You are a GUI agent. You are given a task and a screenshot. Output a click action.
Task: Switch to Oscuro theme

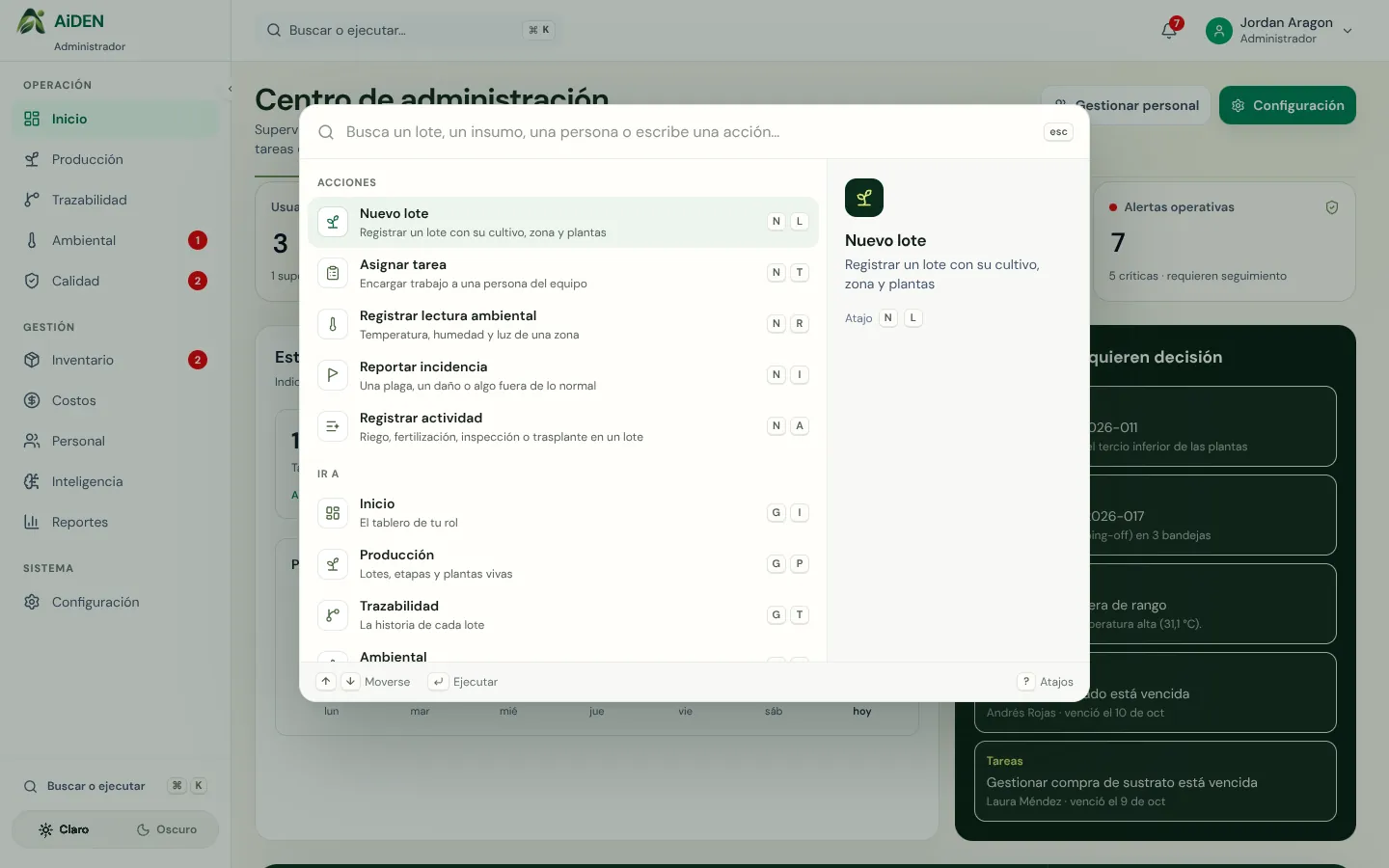pyautogui.click(x=167, y=829)
